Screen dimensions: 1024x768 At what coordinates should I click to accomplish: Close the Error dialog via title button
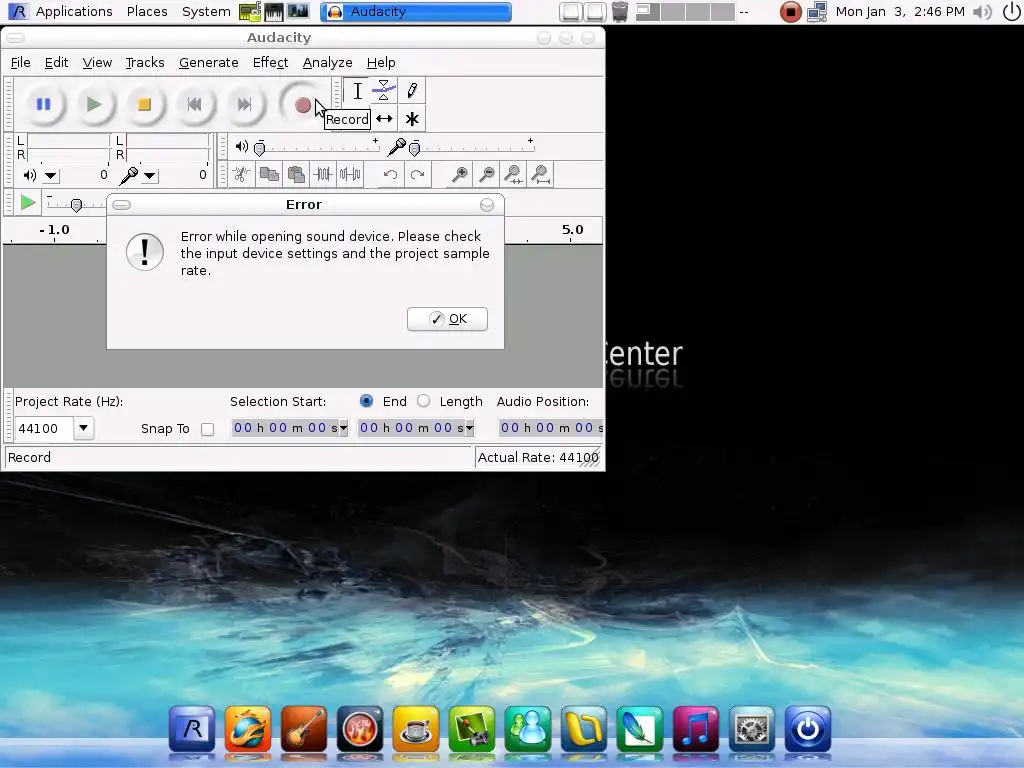(x=487, y=205)
